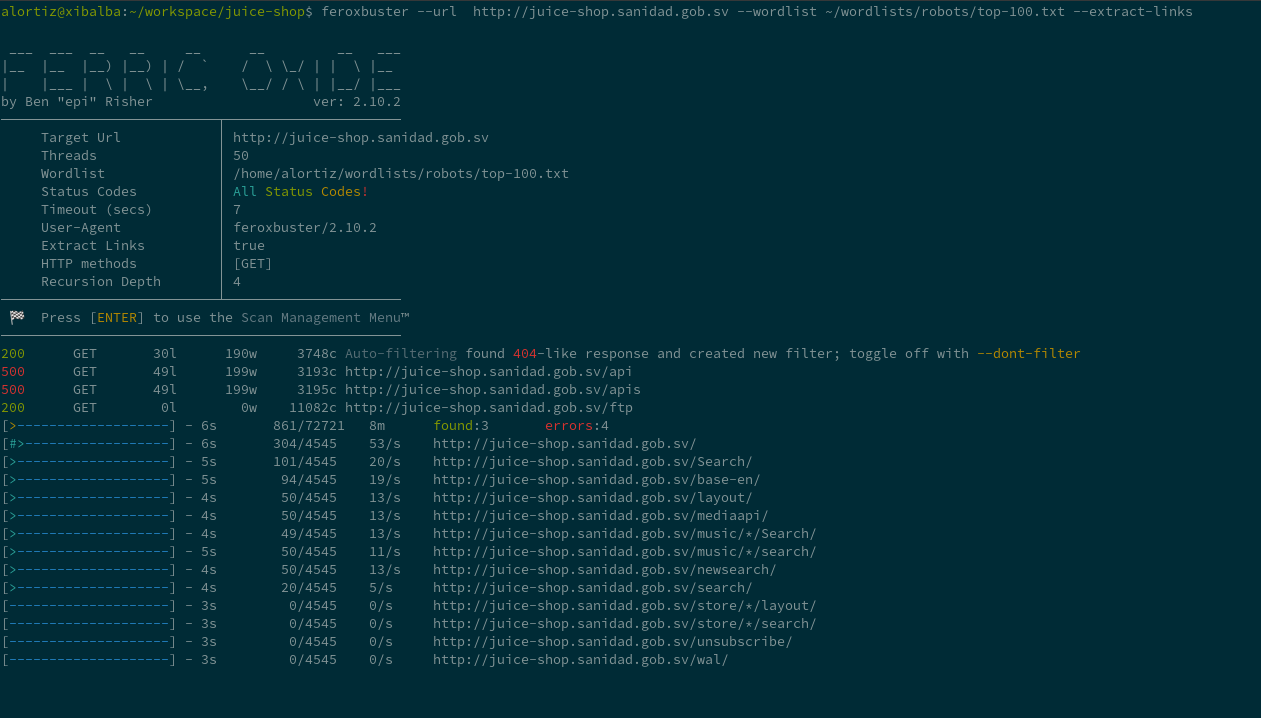Screen dimensions: 1261x718
Task: Open the /api URL with 3193c response
Action: 489,372
